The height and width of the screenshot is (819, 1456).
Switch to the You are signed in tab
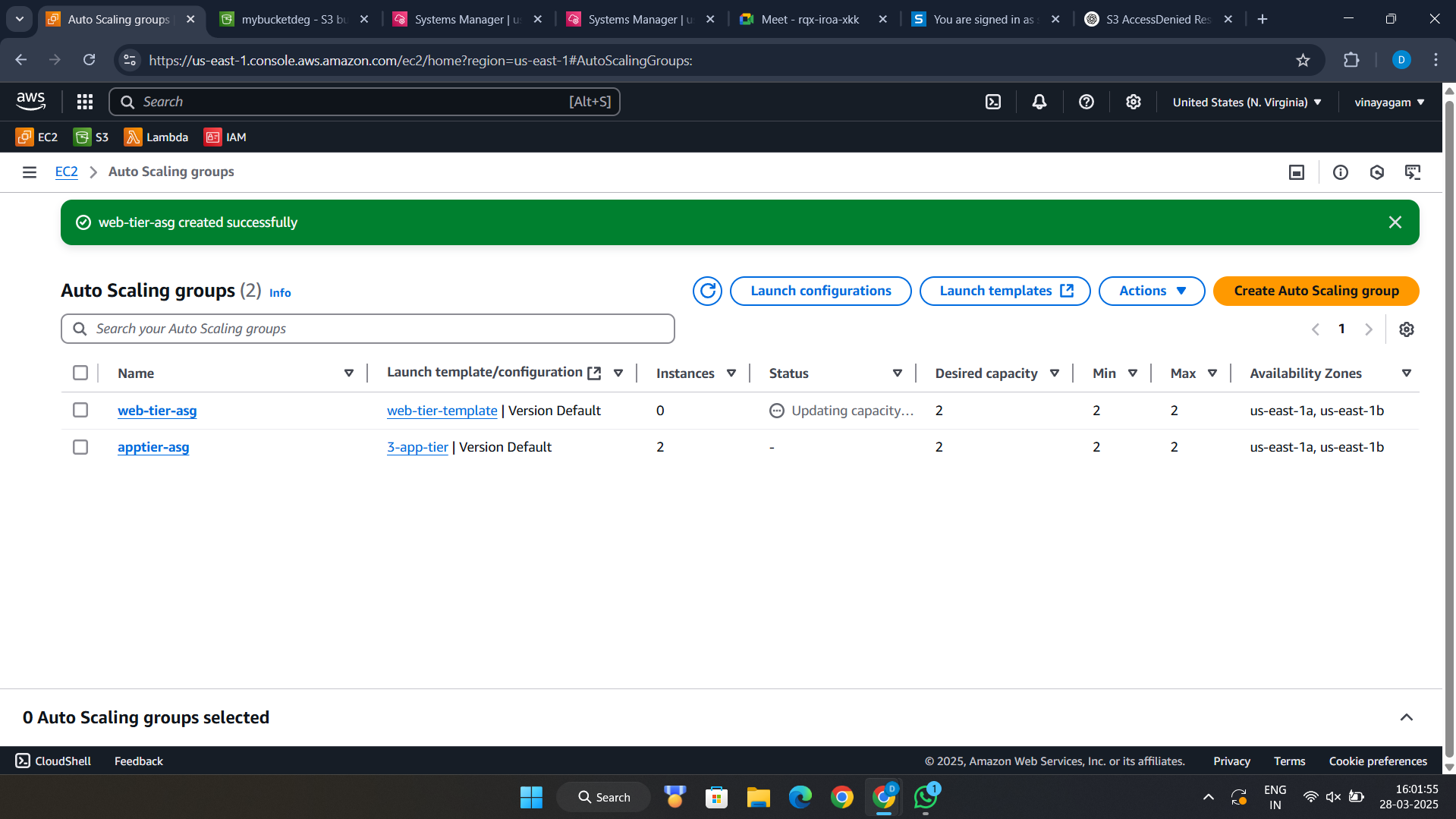(x=985, y=19)
